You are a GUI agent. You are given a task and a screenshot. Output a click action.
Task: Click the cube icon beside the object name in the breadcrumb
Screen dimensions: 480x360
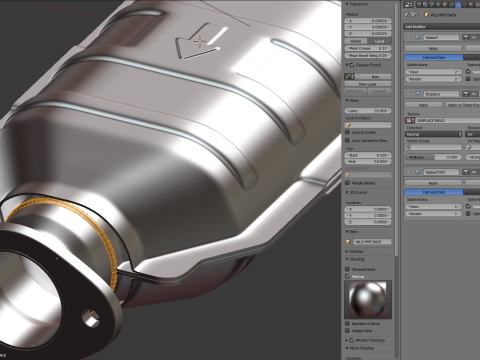coord(427,15)
